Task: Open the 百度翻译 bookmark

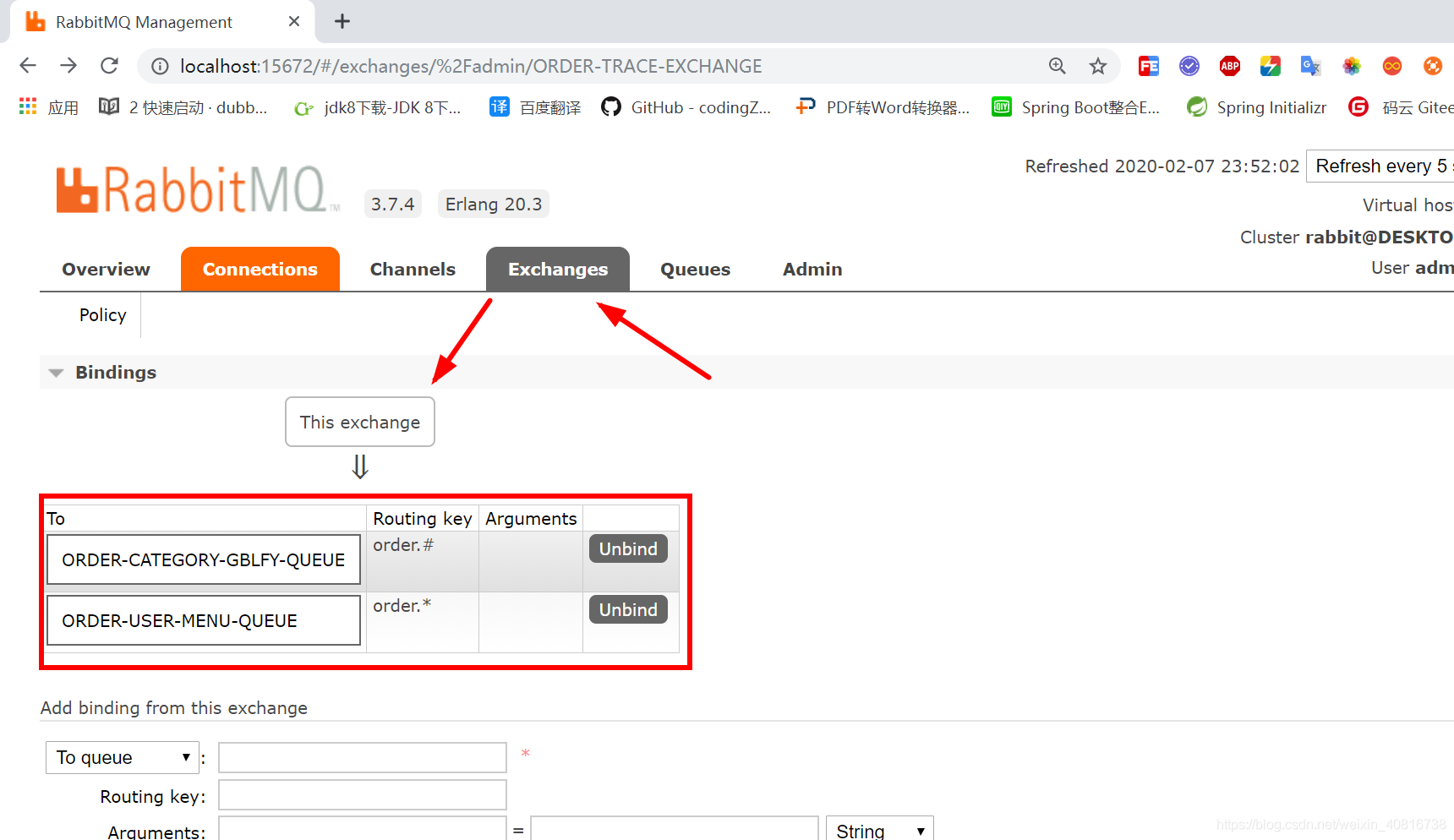Action: tap(536, 107)
